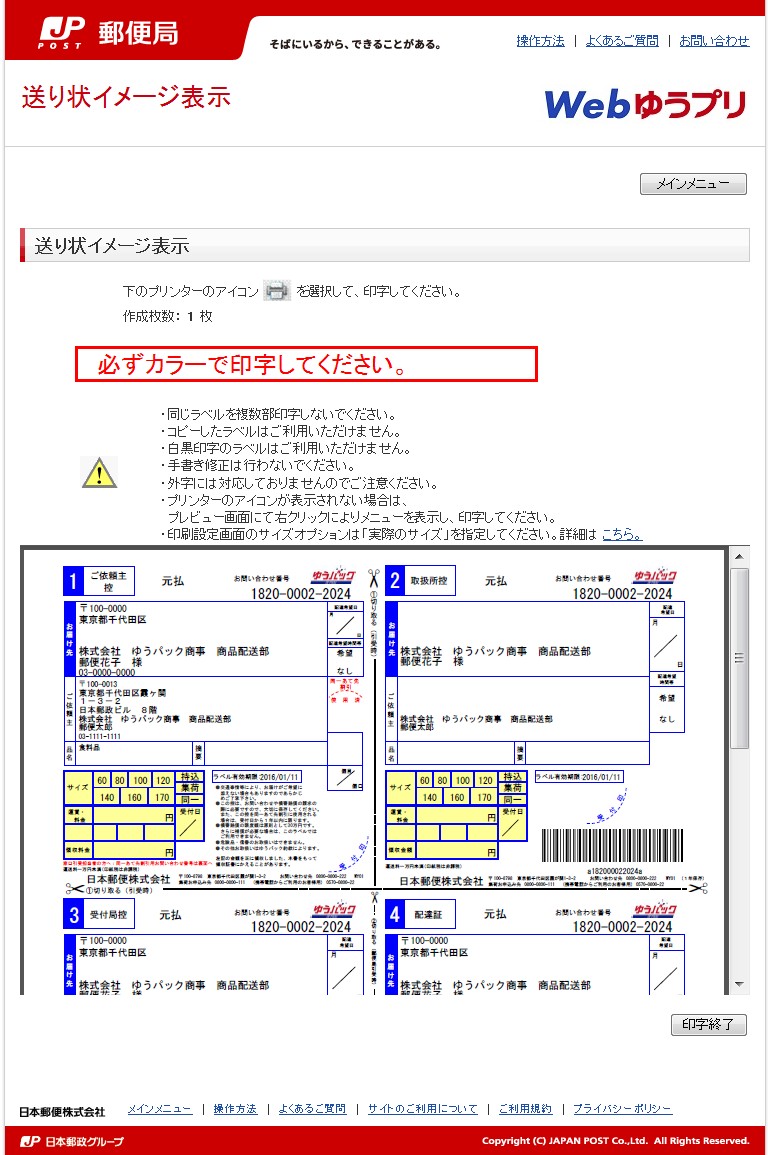Image resolution: width=768 pixels, height=1155 pixels.
Task: Click the yellow warning triangle icon
Action: coord(99,472)
